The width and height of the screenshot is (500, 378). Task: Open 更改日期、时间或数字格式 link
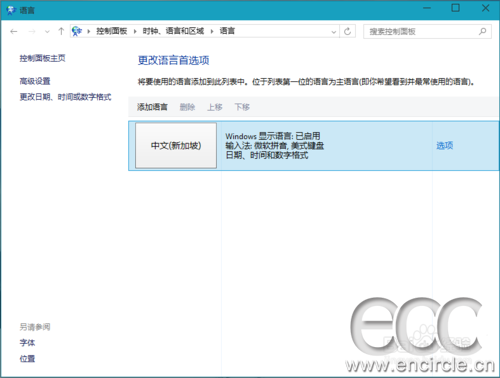click(x=65, y=97)
